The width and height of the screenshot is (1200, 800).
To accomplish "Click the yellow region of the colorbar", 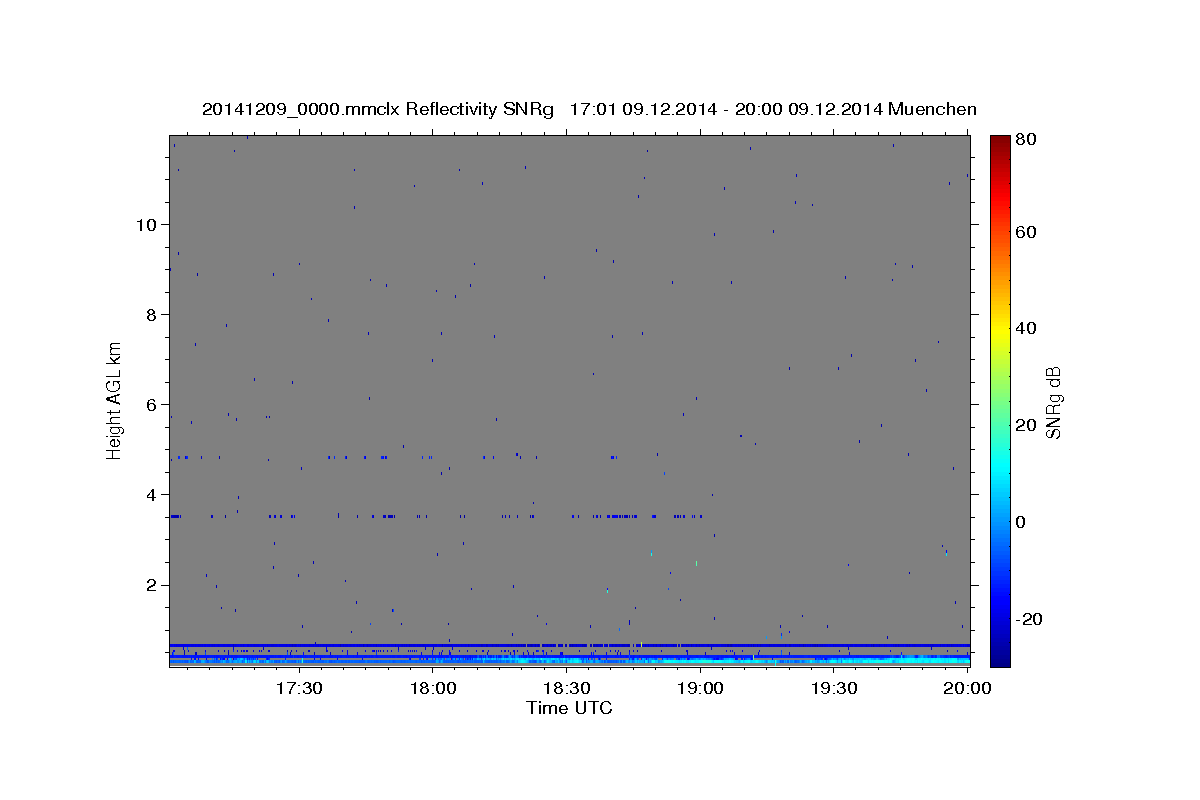I will tap(1000, 328).
